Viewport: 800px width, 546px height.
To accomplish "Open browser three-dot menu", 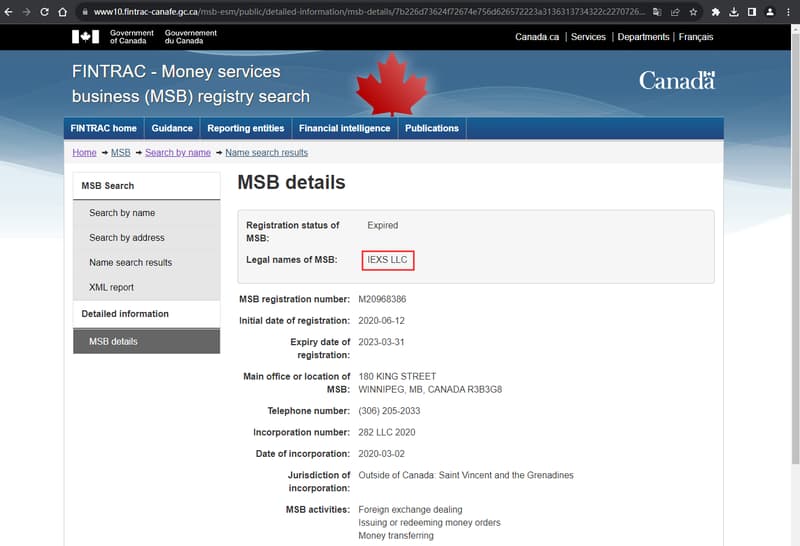I will point(788,12).
